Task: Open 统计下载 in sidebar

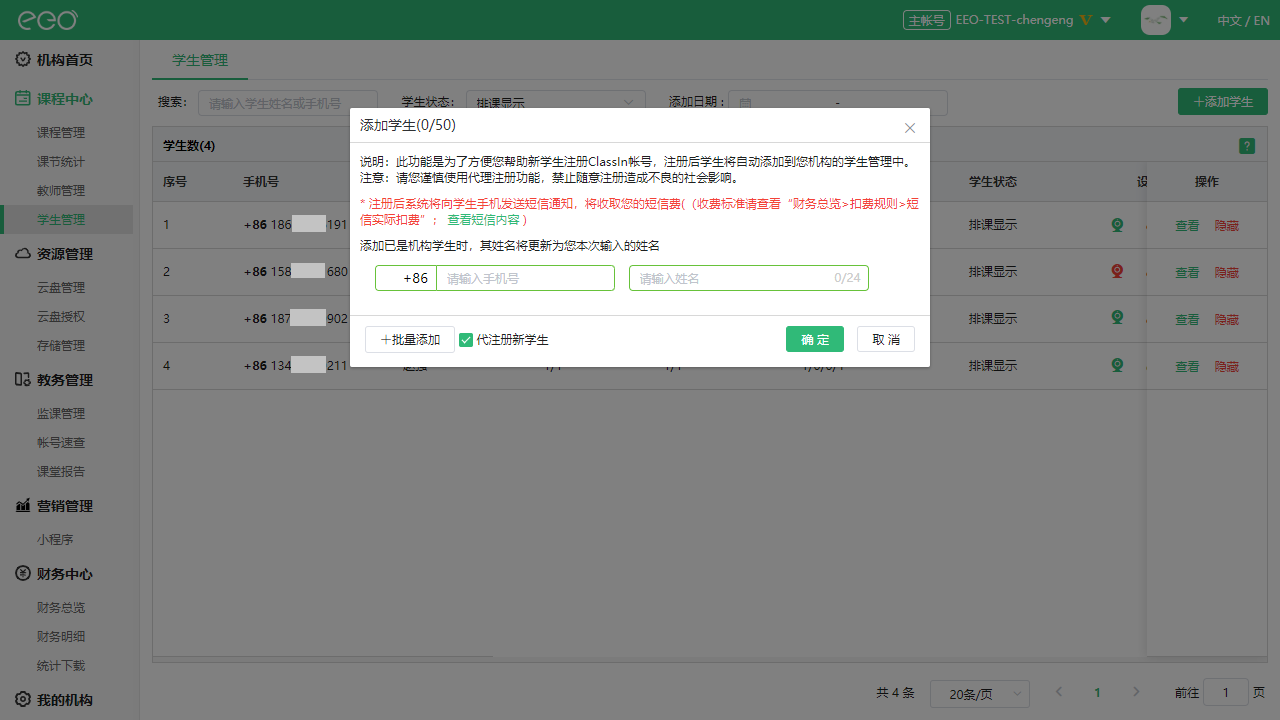Action: pyautogui.click(x=61, y=665)
